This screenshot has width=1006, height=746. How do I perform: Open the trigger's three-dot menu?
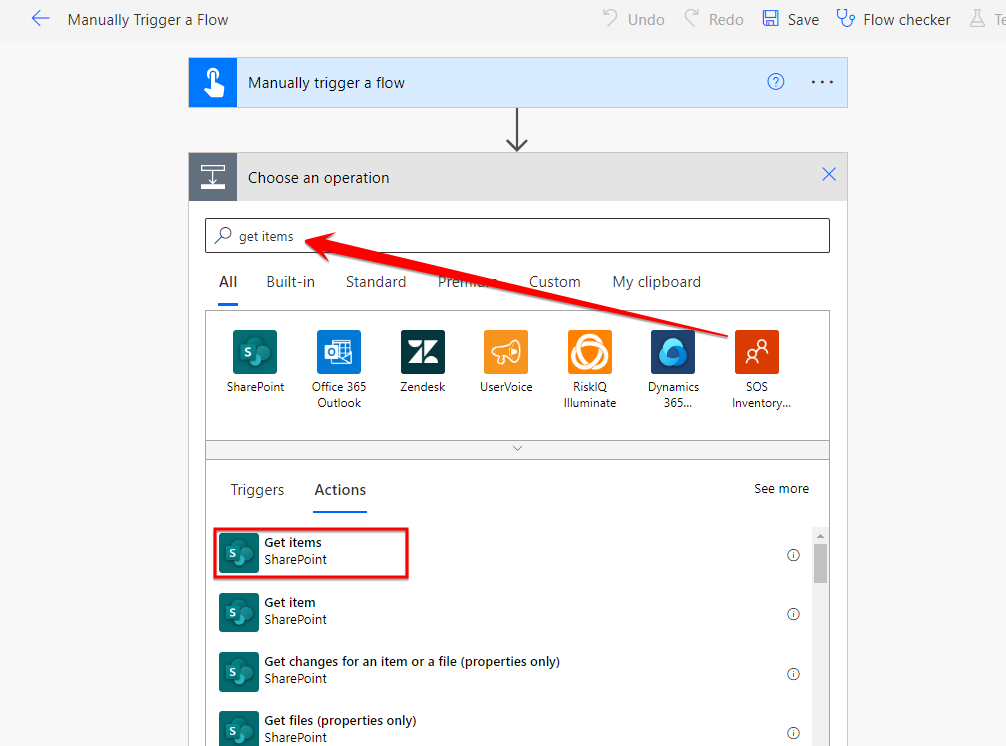click(822, 82)
